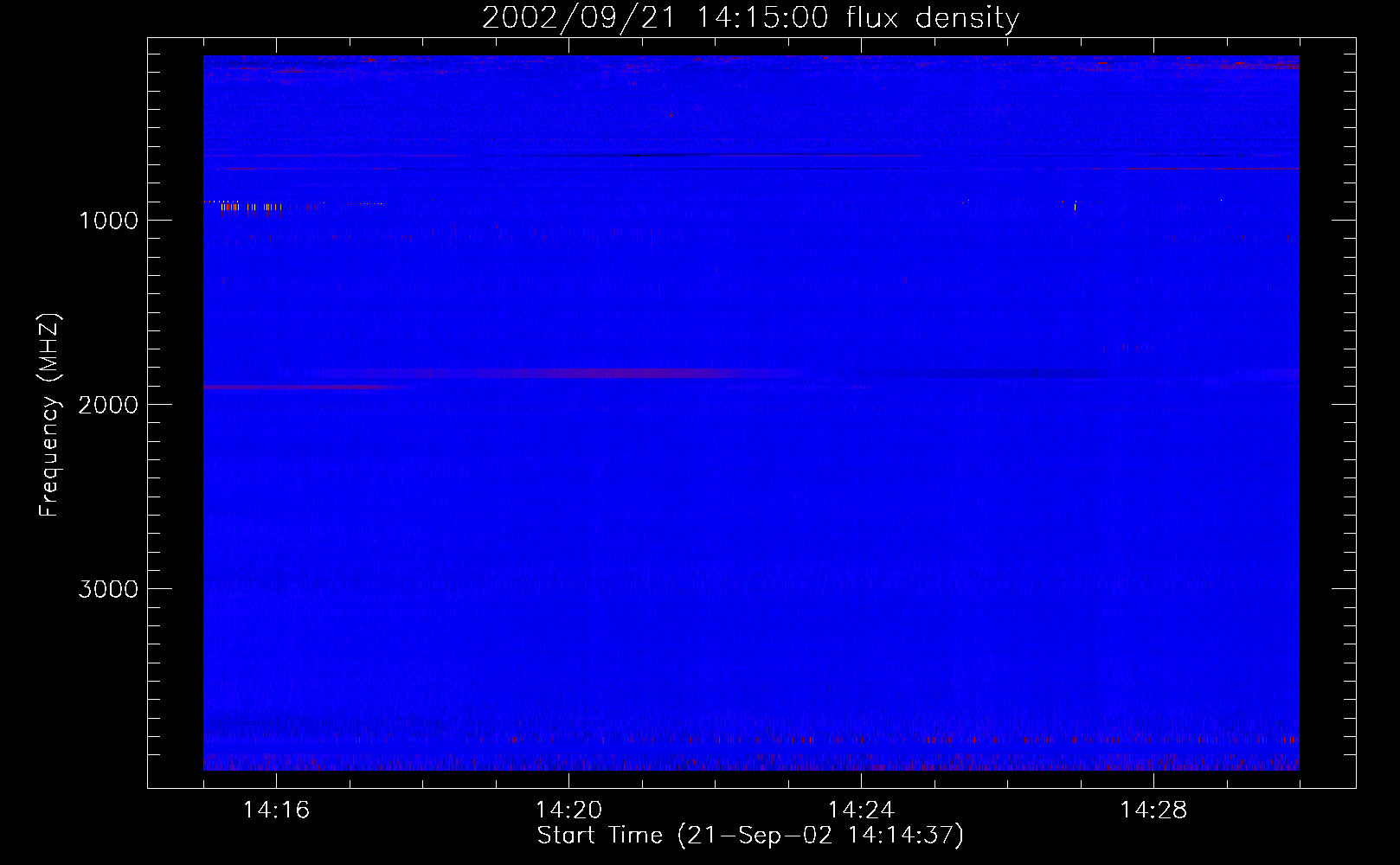Select the 14:24 time tick label
This screenshot has height=865, width=1400.
coord(861,811)
